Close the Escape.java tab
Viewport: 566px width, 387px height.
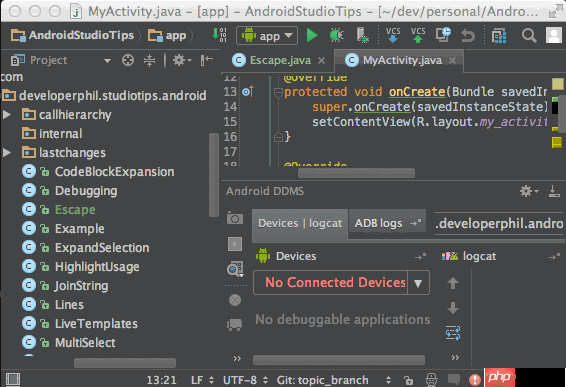[x=321, y=61]
